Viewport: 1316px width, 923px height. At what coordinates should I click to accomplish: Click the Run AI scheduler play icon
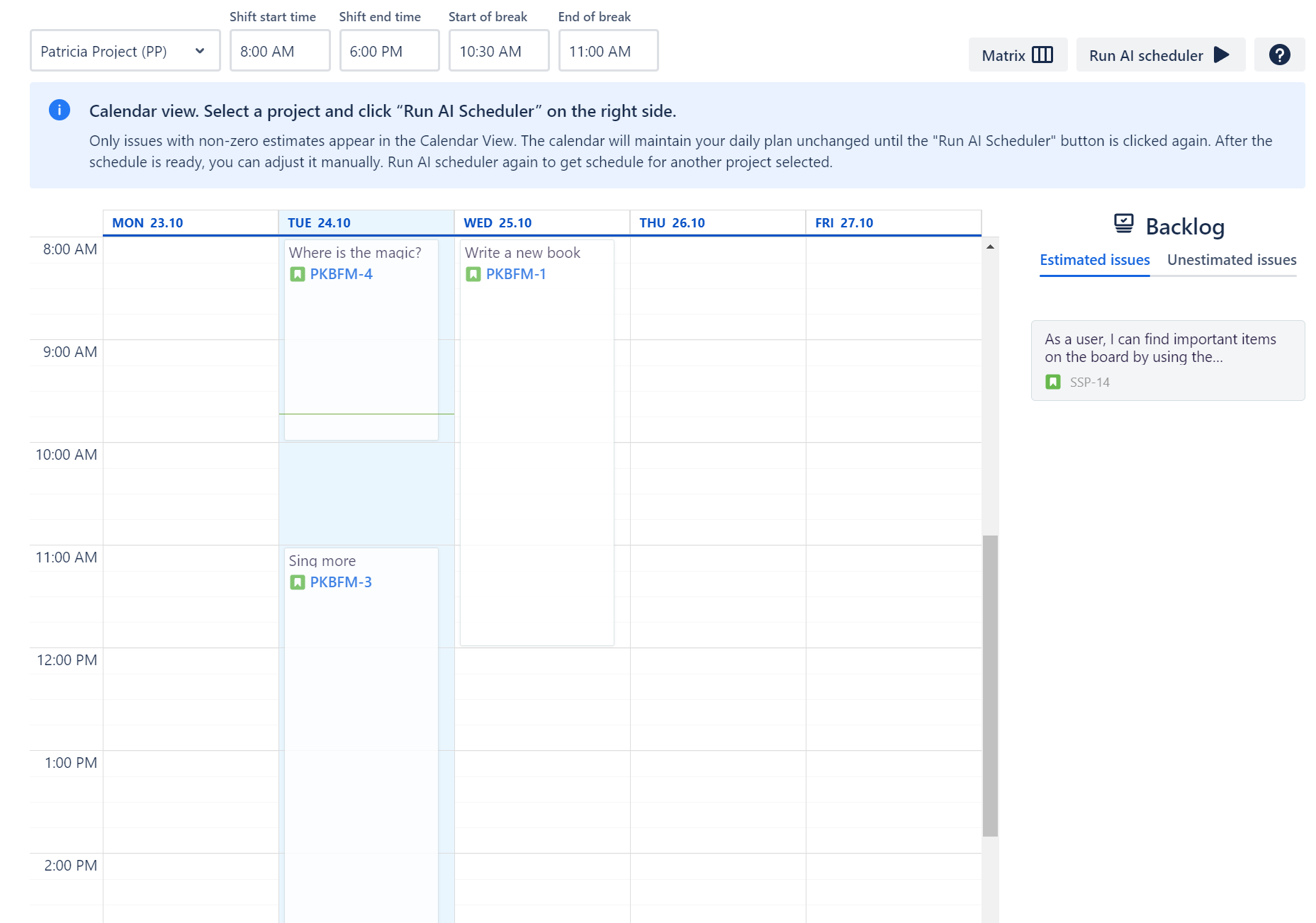tap(1221, 55)
